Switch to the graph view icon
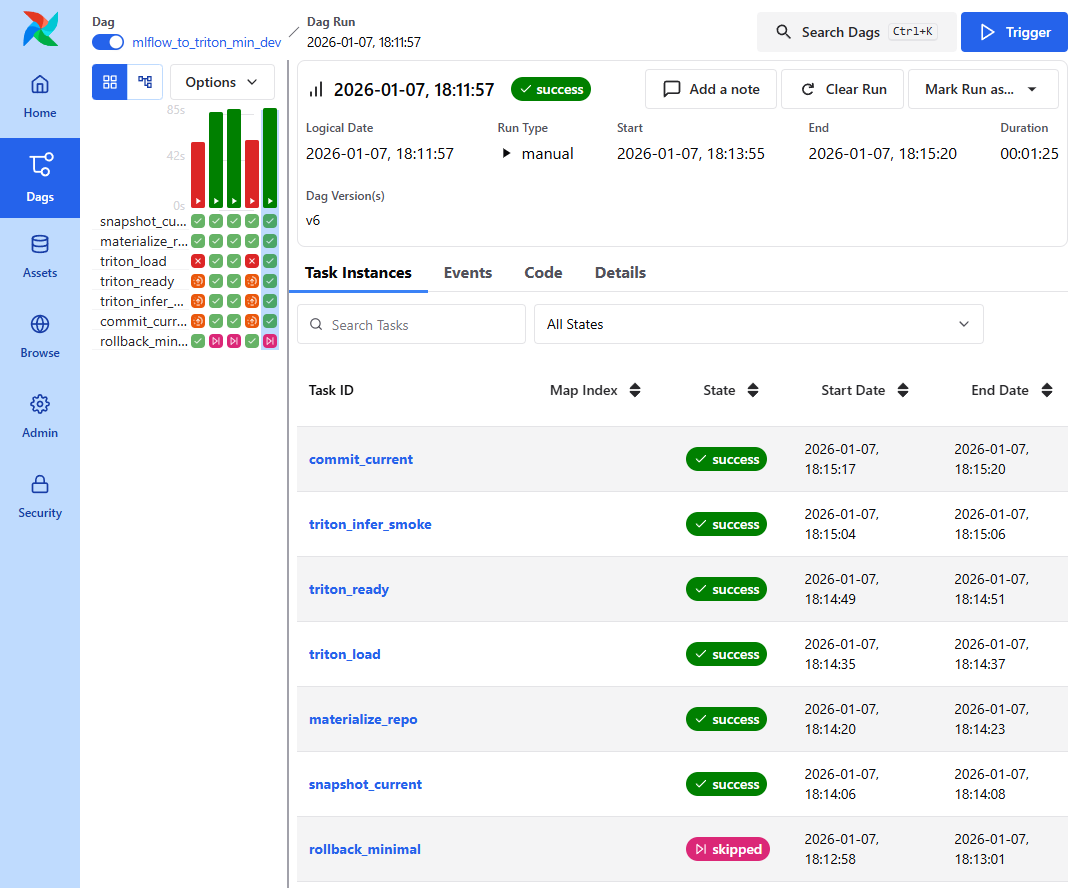Image resolution: width=1077 pixels, height=888 pixels. pos(145,82)
